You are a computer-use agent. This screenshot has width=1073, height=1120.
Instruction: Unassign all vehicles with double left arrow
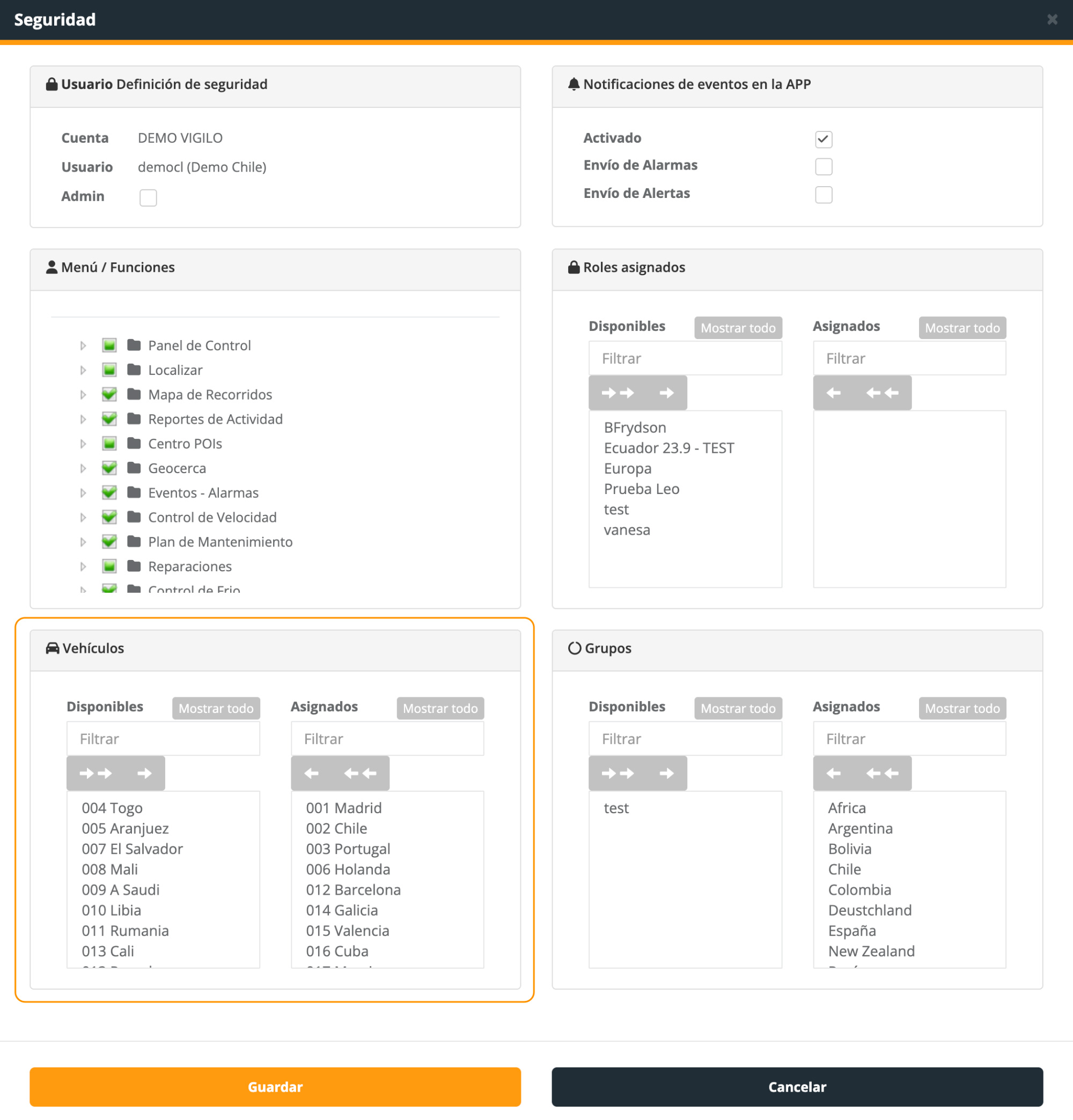click(360, 773)
